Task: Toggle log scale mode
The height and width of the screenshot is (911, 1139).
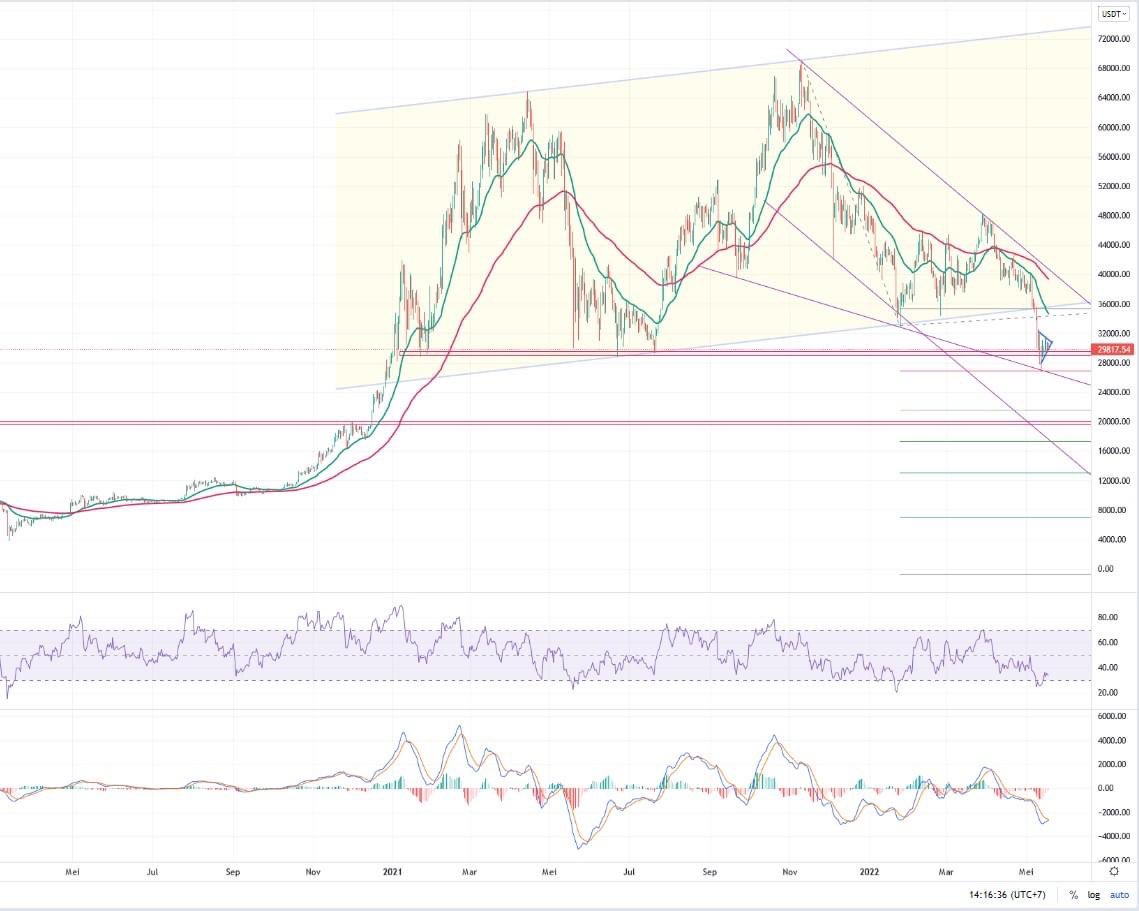Action: pyautogui.click(x=1093, y=895)
